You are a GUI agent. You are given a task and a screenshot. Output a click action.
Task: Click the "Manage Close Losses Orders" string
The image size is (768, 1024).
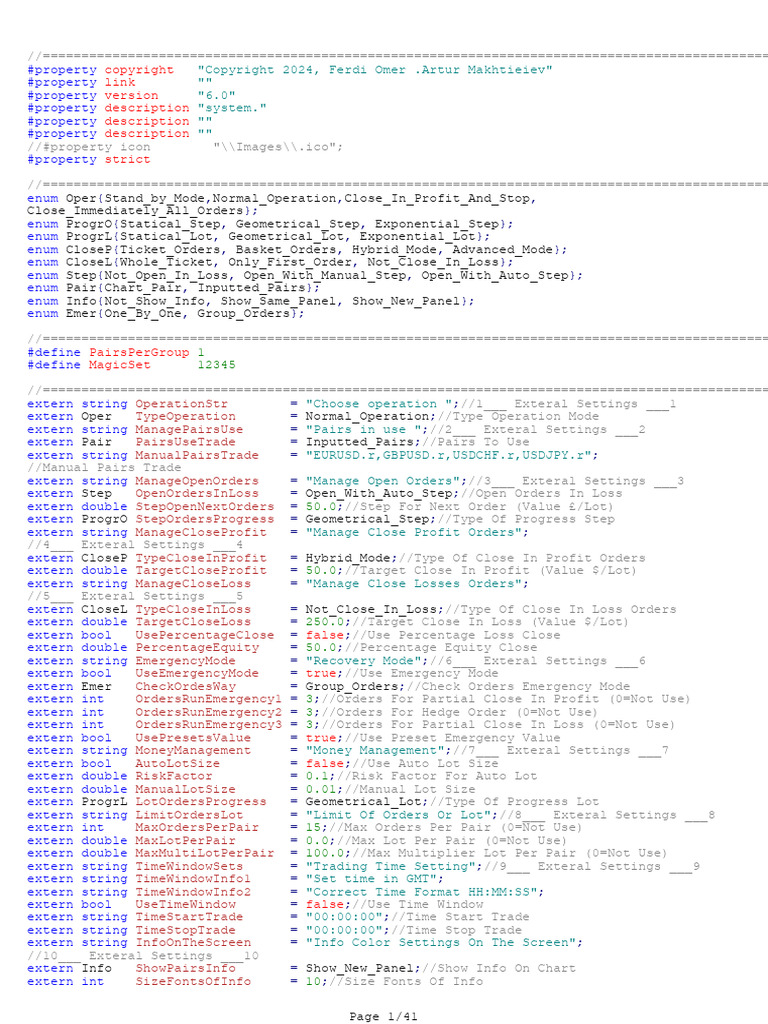[413, 584]
